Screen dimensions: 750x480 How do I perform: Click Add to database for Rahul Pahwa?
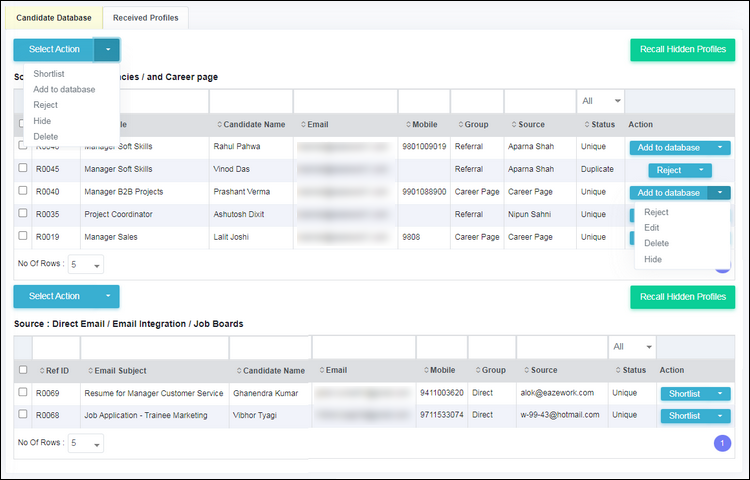click(x=669, y=148)
